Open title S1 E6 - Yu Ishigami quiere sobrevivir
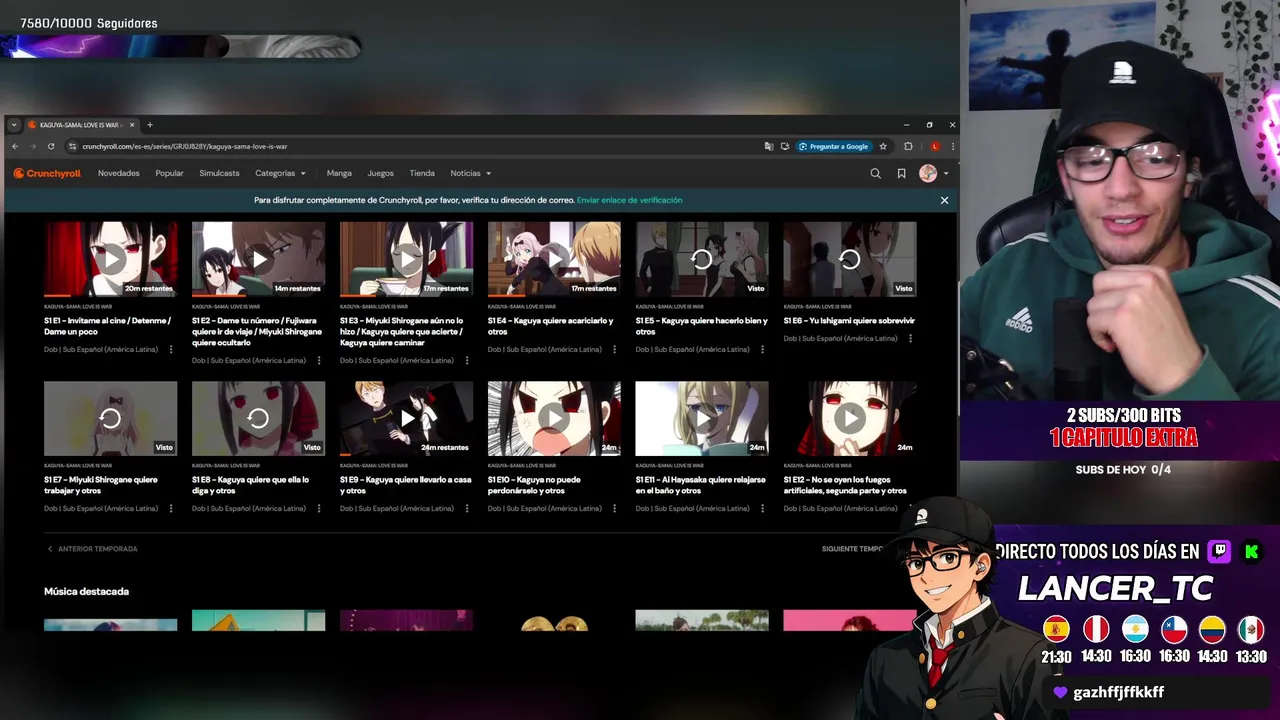 click(849, 321)
